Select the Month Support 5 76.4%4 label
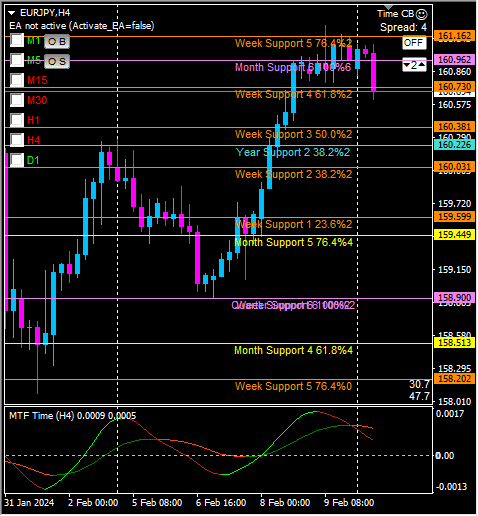 (x=294, y=242)
